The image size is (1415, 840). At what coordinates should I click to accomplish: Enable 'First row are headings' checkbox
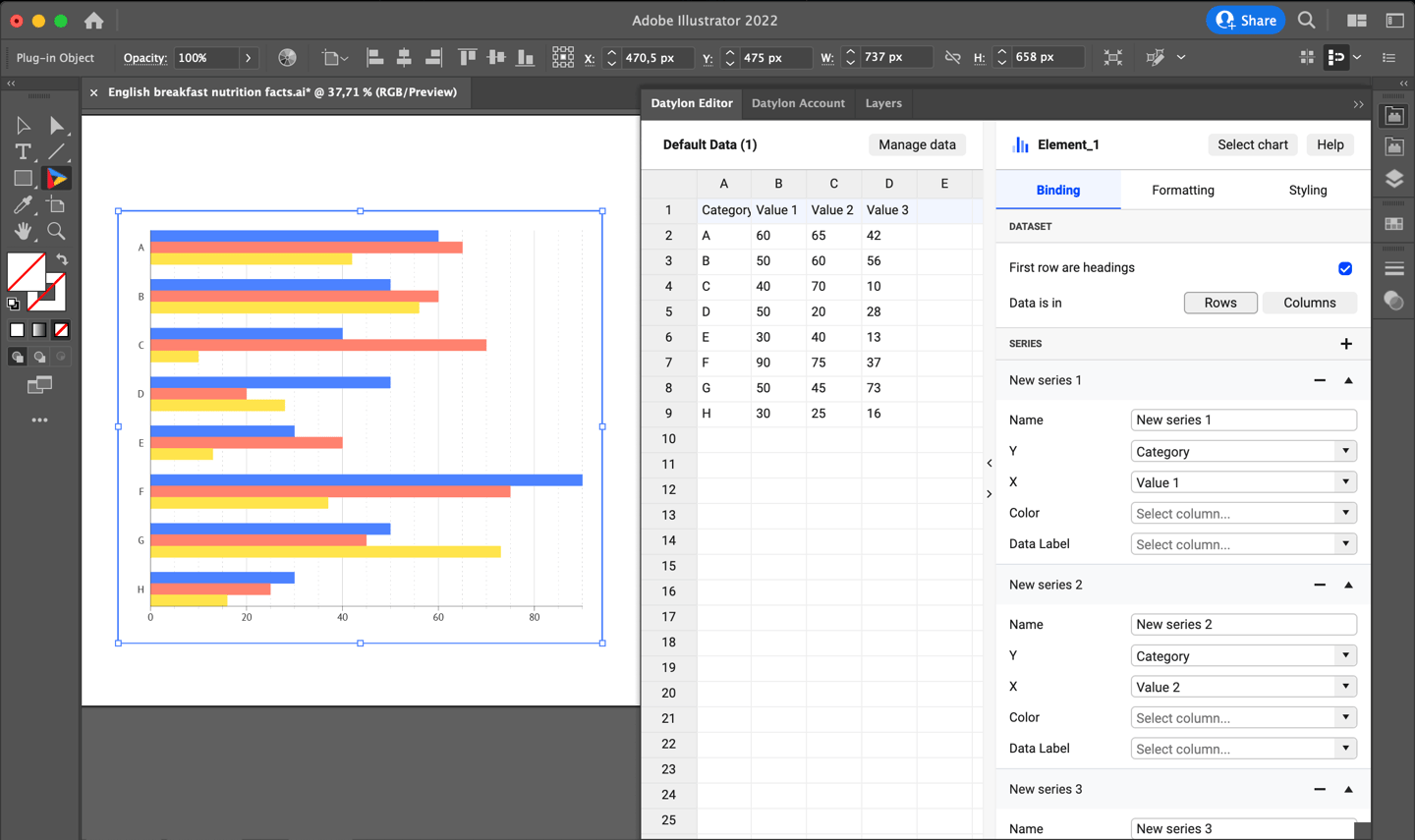pyautogui.click(x=1345, y=267)
